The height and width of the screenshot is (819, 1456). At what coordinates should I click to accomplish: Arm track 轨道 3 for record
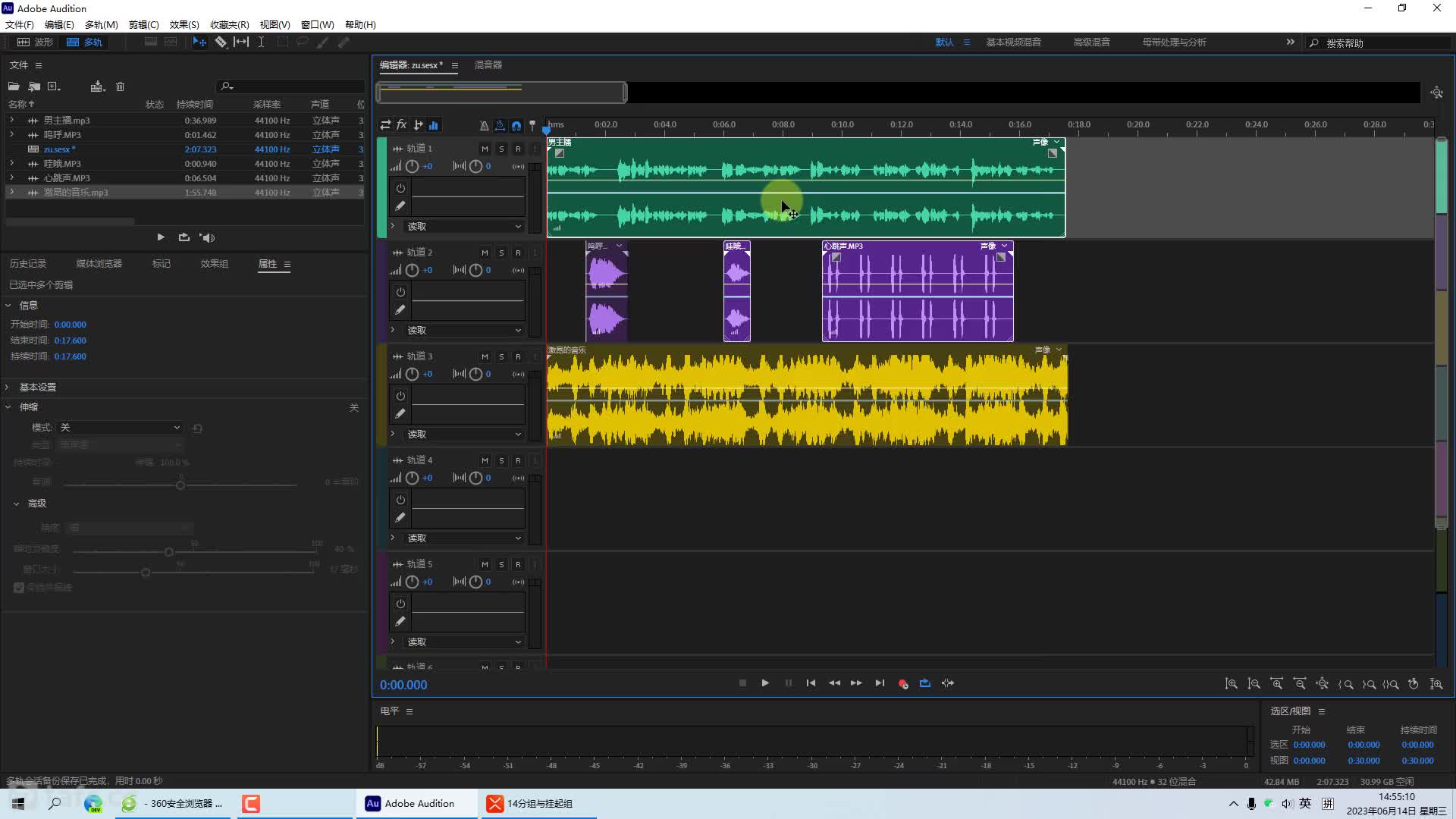[518, 356]
